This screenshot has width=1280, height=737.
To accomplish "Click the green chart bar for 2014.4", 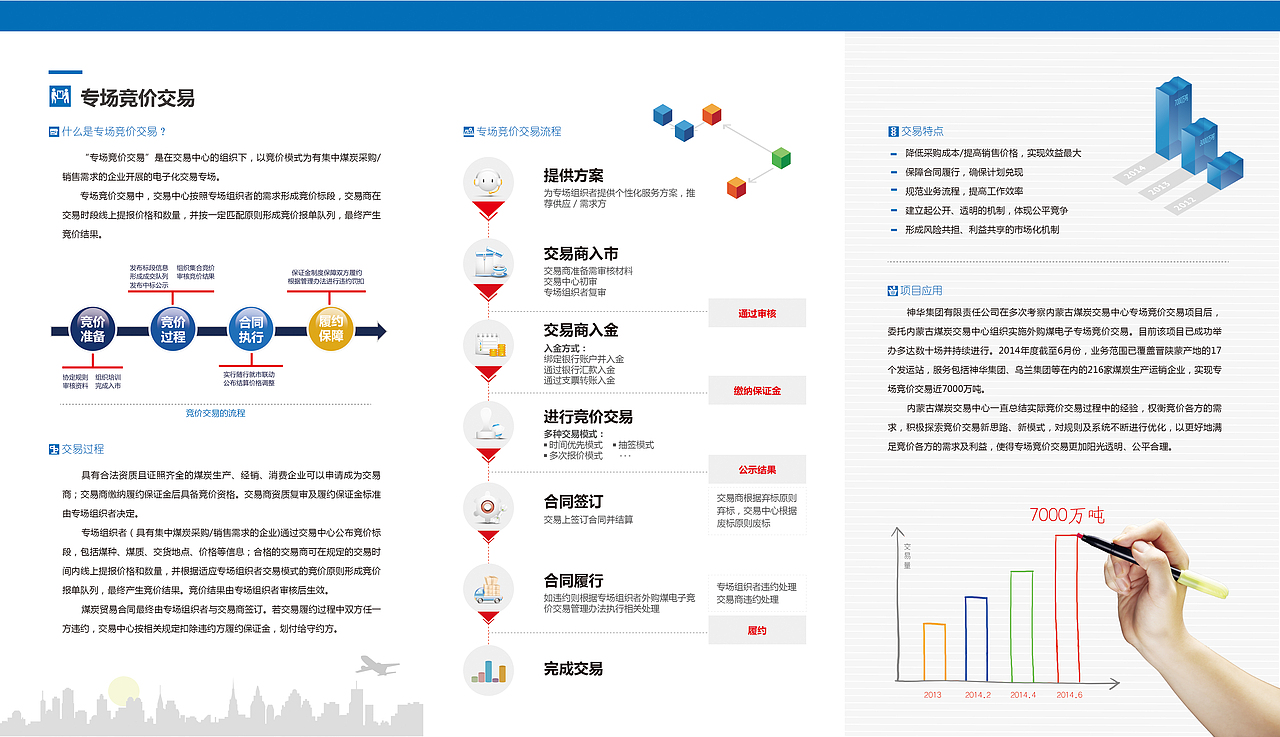I will 1022,625.
